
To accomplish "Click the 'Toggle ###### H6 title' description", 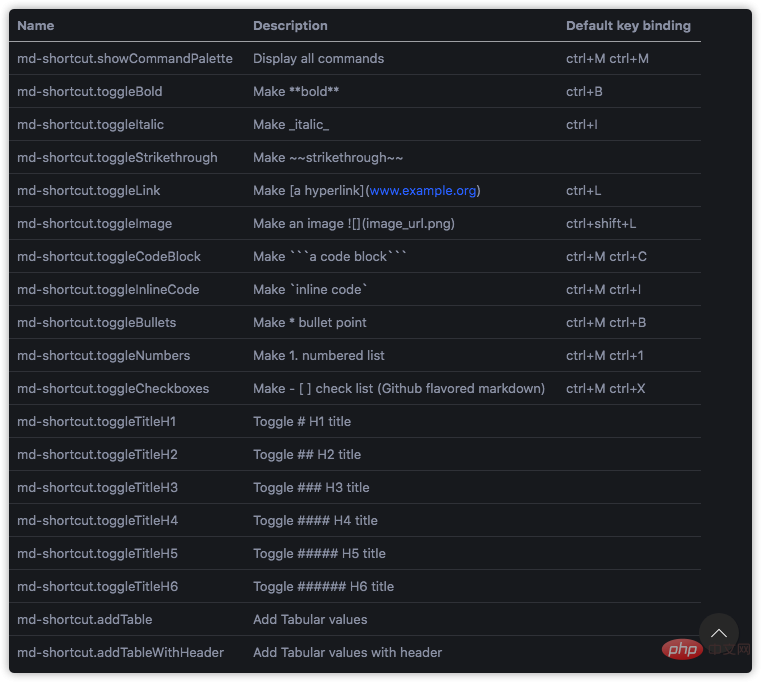I will [323, 587].
